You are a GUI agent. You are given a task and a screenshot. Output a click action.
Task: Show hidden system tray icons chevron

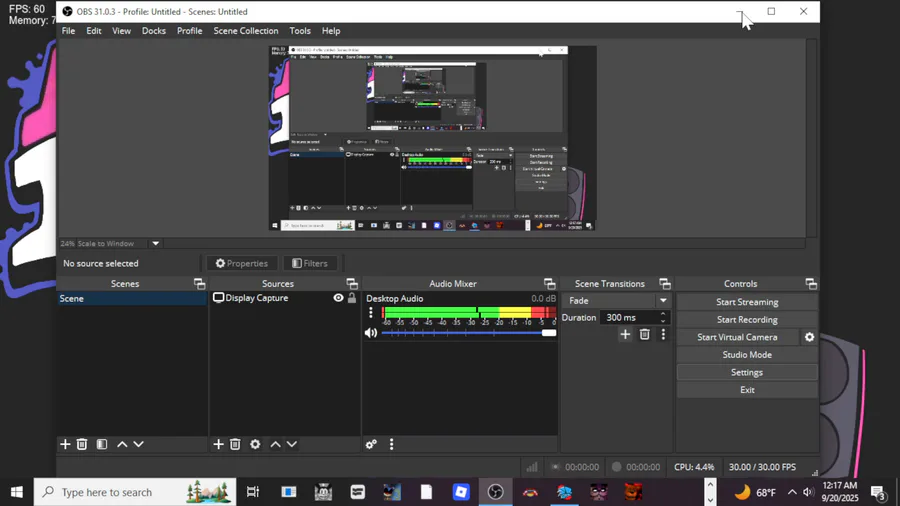tap(792, 492)
